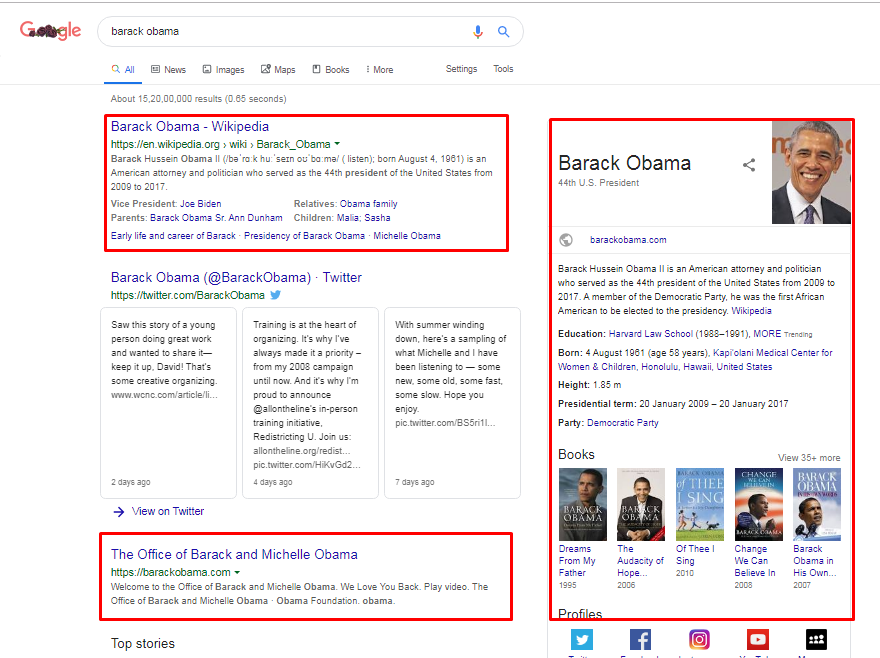
Task: Click View 35+ more books
Action: coord(809,458)
